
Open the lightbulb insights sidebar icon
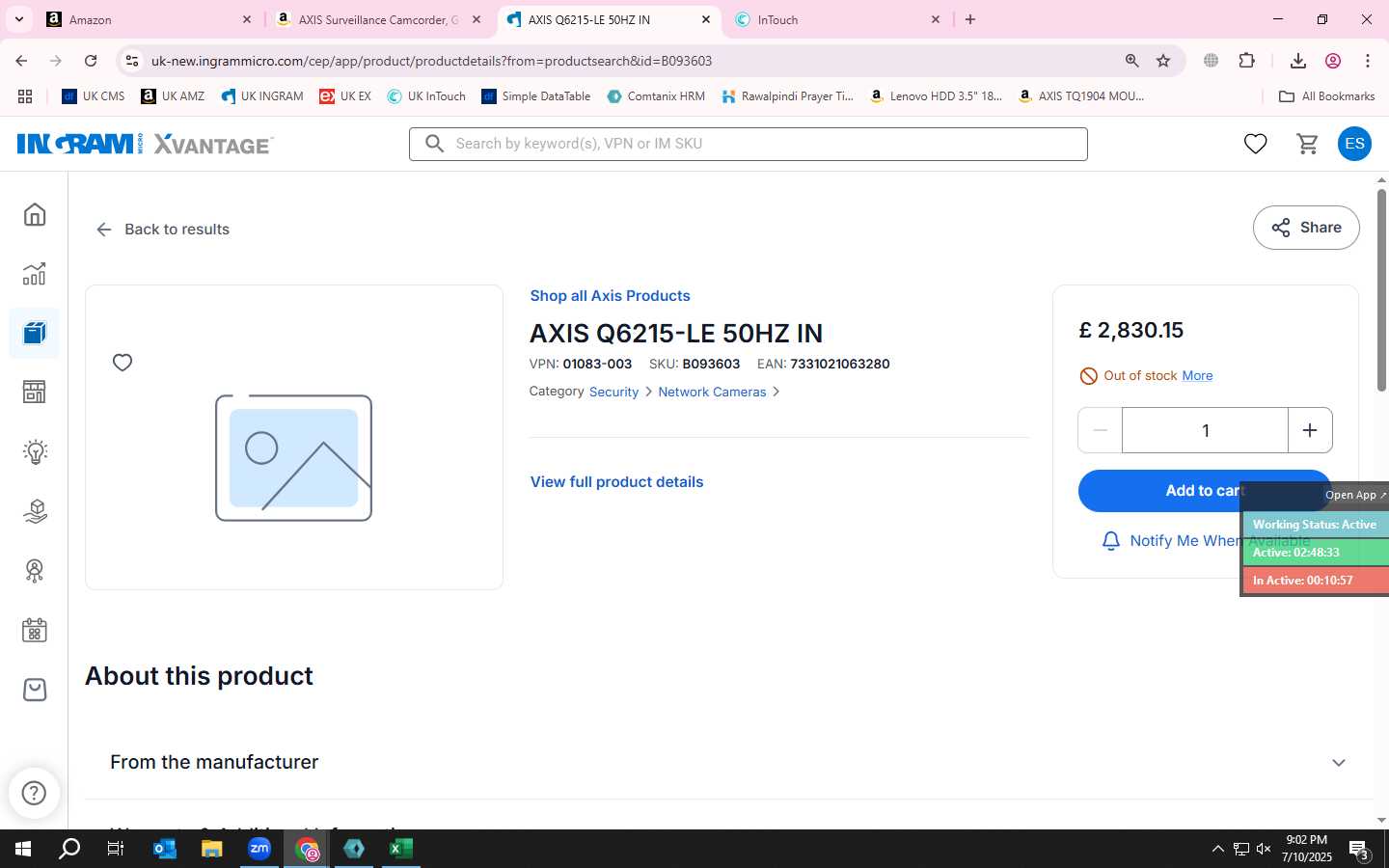click(x=35, y=451)
